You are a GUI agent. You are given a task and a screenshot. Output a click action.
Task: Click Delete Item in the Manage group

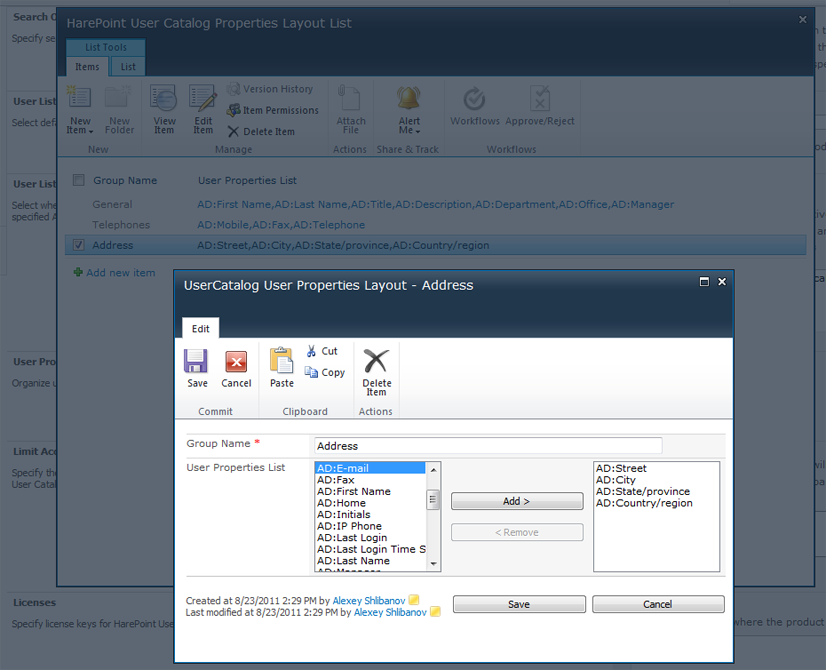point(261,132)
